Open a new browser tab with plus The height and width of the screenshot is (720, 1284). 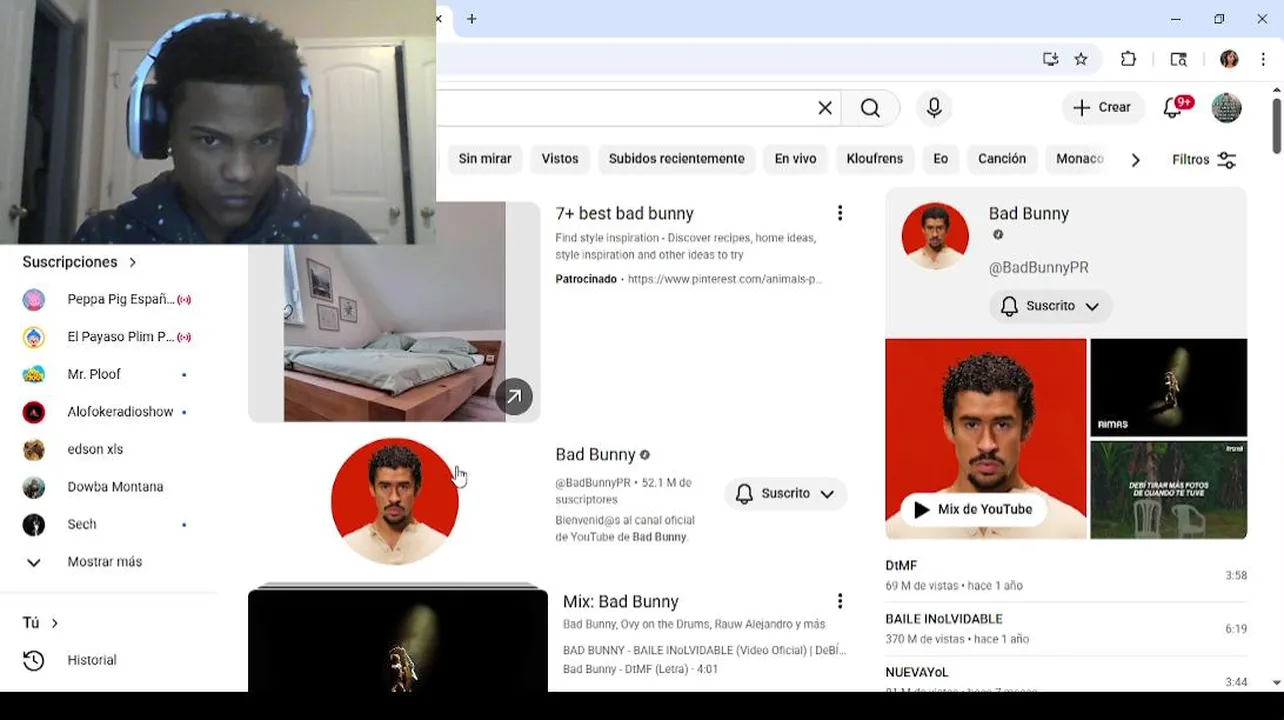click(472, 19)
